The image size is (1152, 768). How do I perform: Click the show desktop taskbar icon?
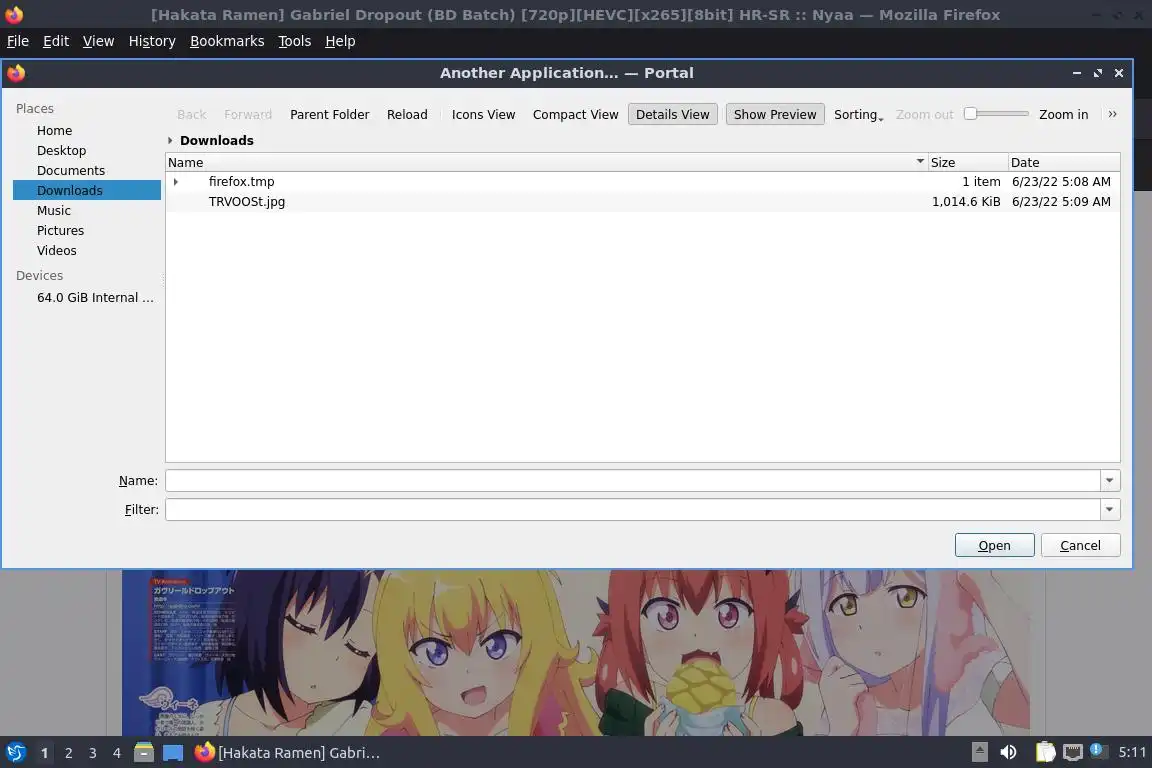(x=173, y=753)
